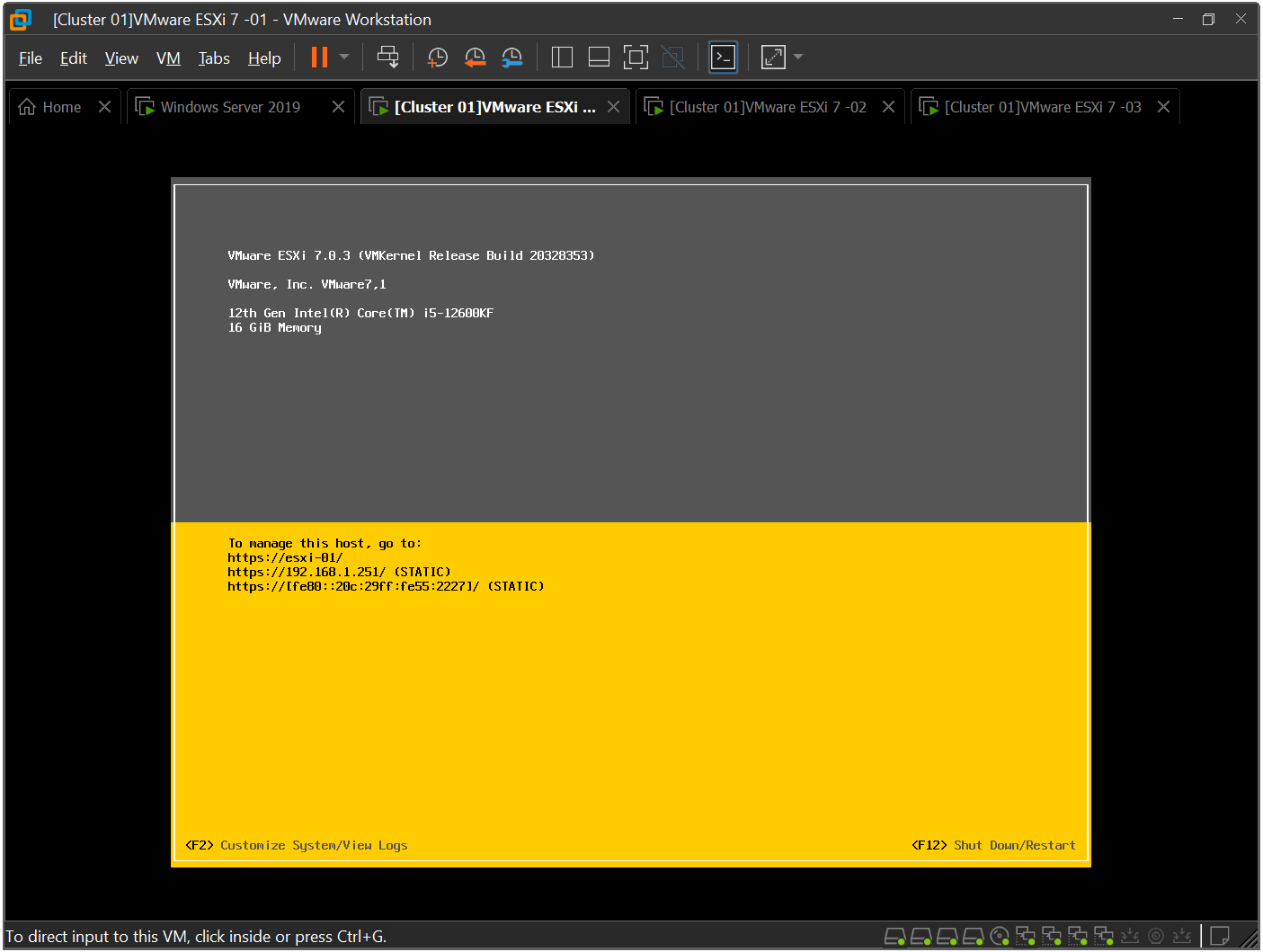Expand the stretch guest options arrow
Image resolution: width=1263 pixels, height=952 pixels.
tap(798, 58)
